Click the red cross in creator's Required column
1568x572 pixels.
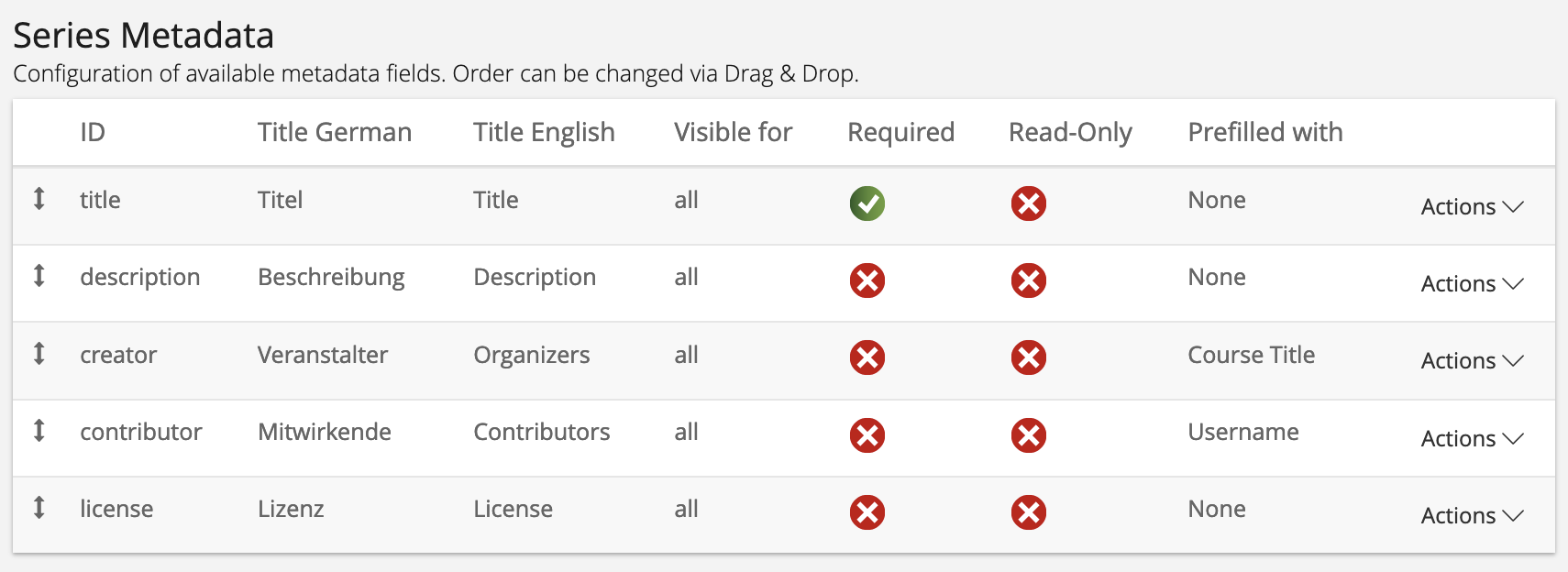867,358
